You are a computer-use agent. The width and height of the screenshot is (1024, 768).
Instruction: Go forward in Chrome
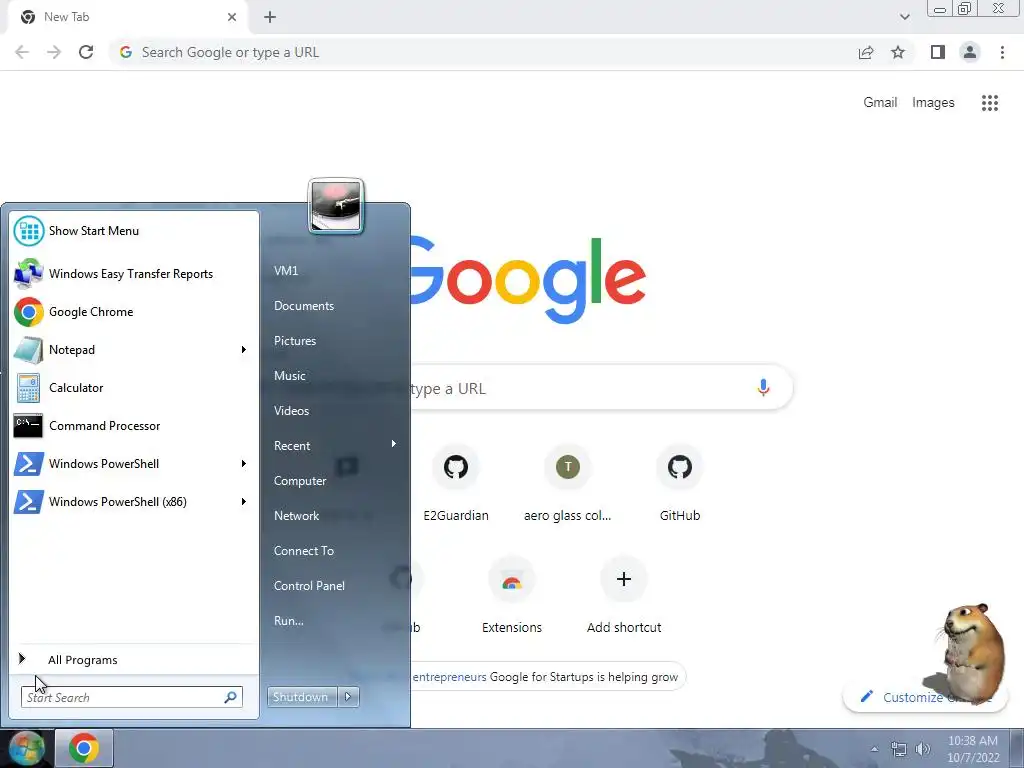pyautogui.click(x=54, y=52)
